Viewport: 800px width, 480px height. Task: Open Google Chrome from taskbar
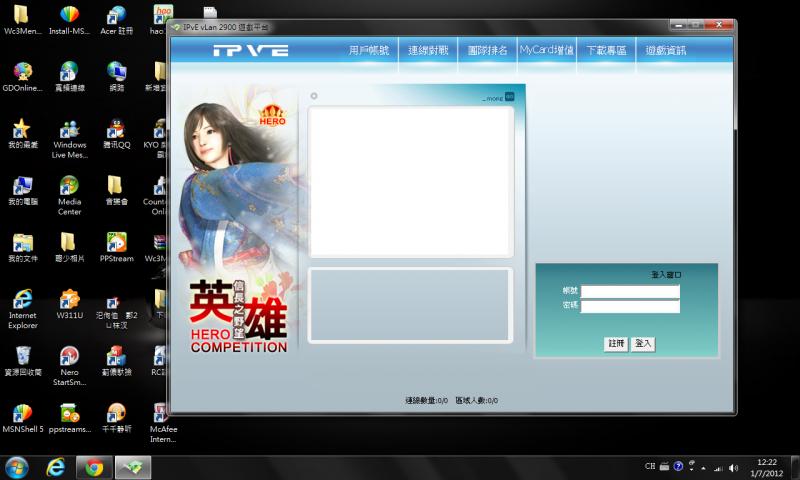(x=94, y=467)
